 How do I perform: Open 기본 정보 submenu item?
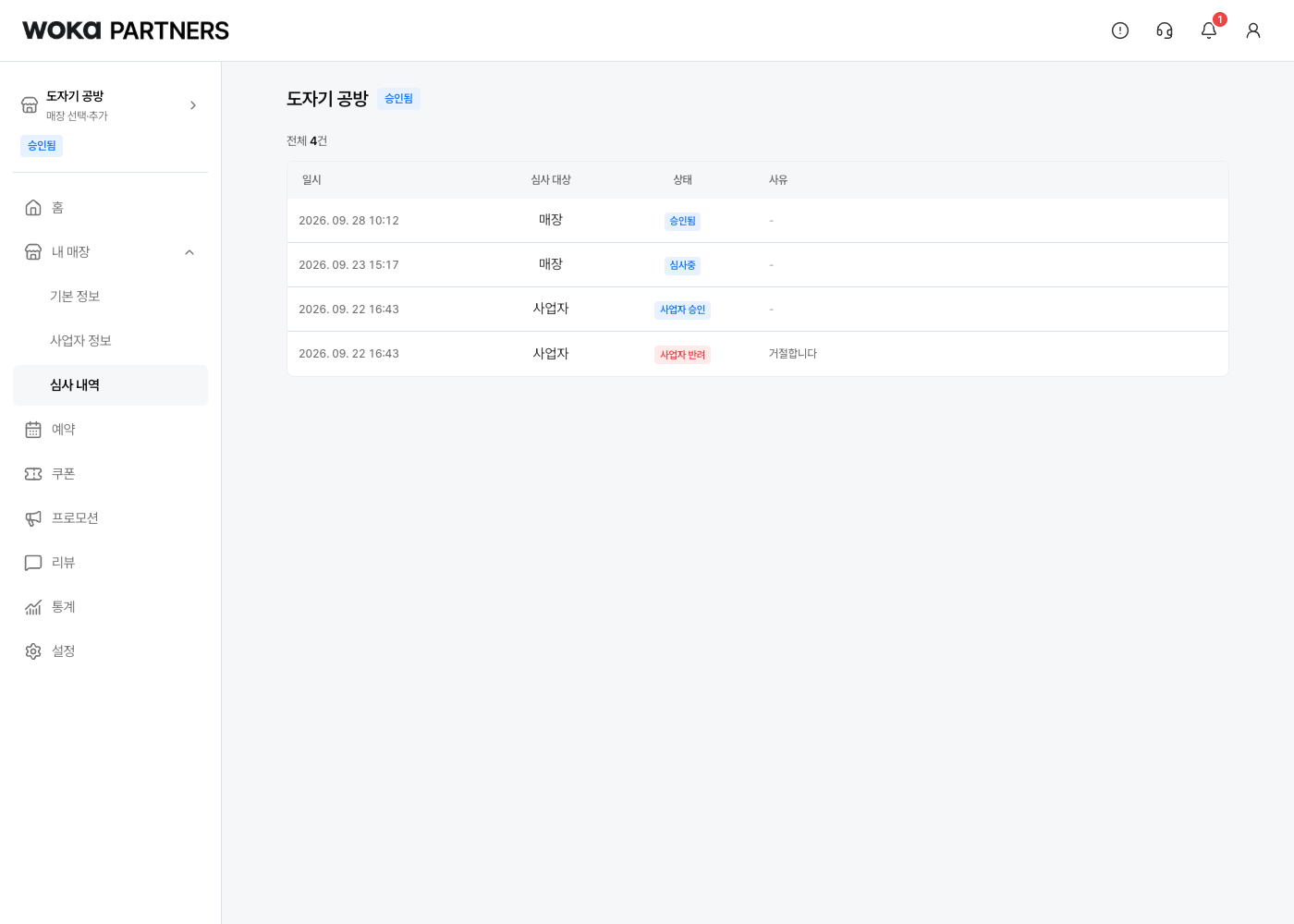(x=111, y=297)
